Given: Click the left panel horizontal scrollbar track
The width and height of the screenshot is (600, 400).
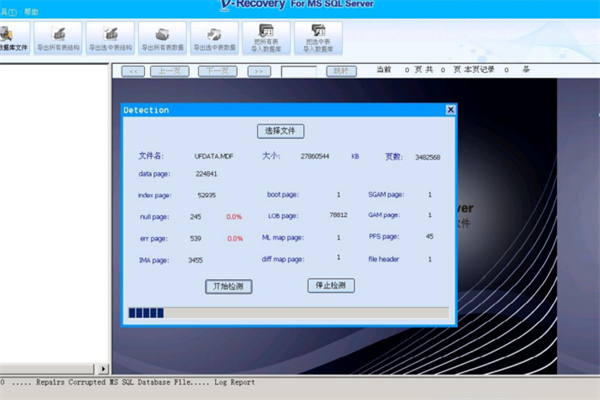Looking at the screenshot, I should (47, 369).
